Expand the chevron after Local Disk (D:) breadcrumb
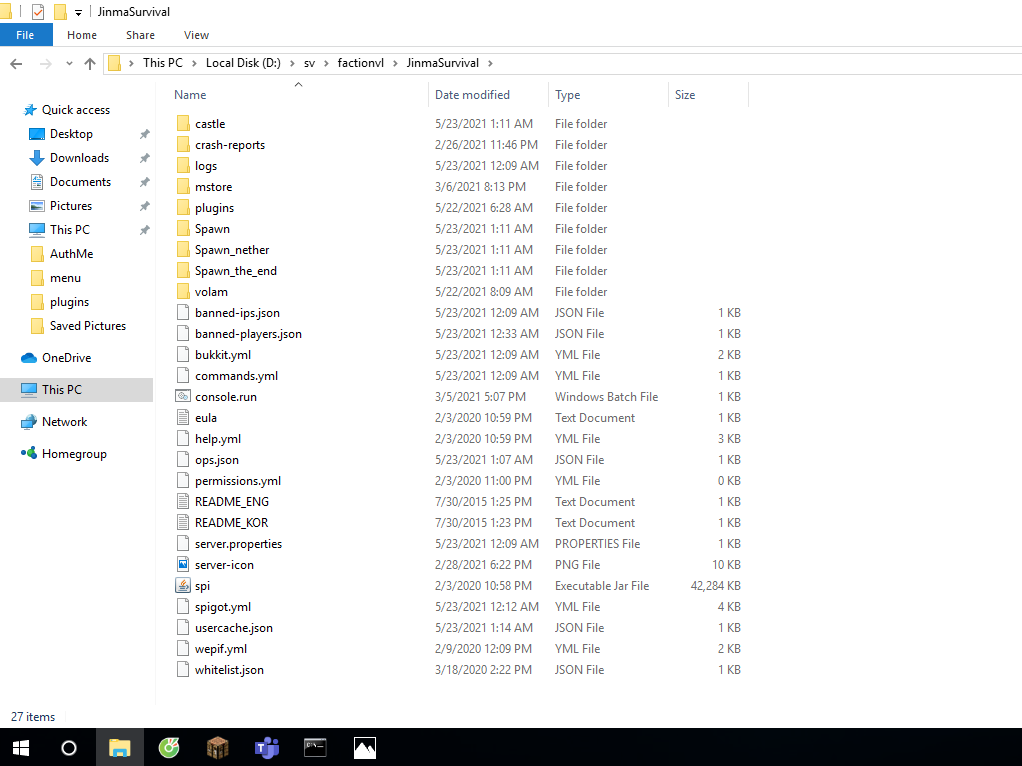Image resolution: width=1022 pixels, height=766 pixels. (291, 63)
